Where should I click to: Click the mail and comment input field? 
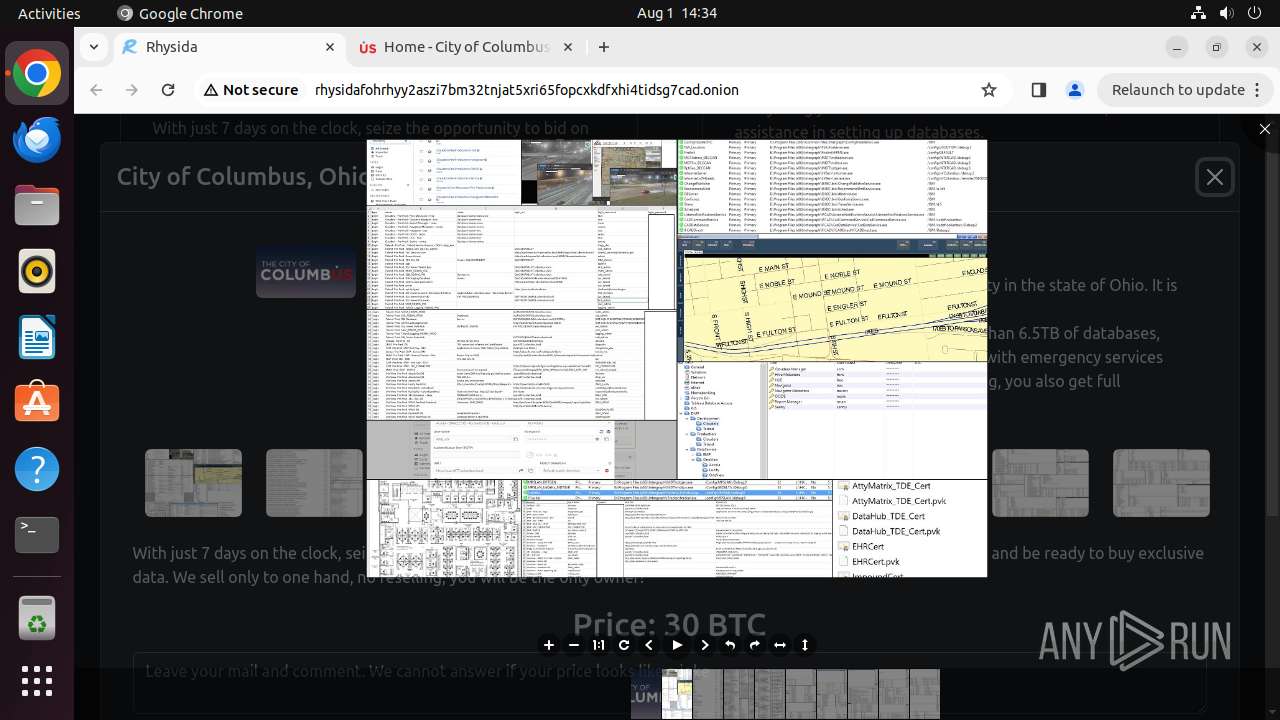669,683
